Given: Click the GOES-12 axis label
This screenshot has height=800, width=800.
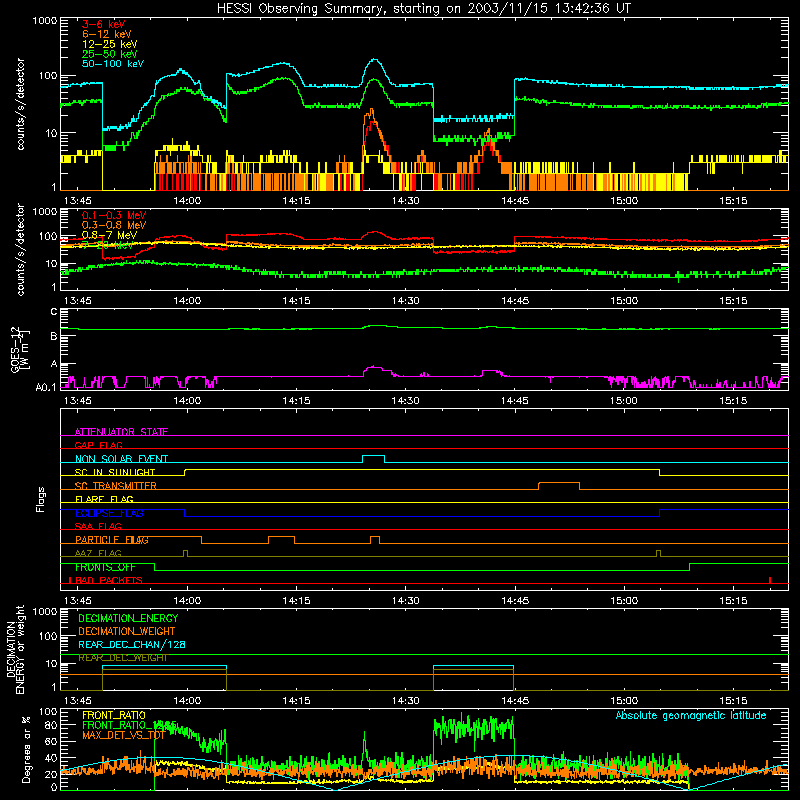Looking at the screenshot, I should pyautogui.click(x=20, y=349).
